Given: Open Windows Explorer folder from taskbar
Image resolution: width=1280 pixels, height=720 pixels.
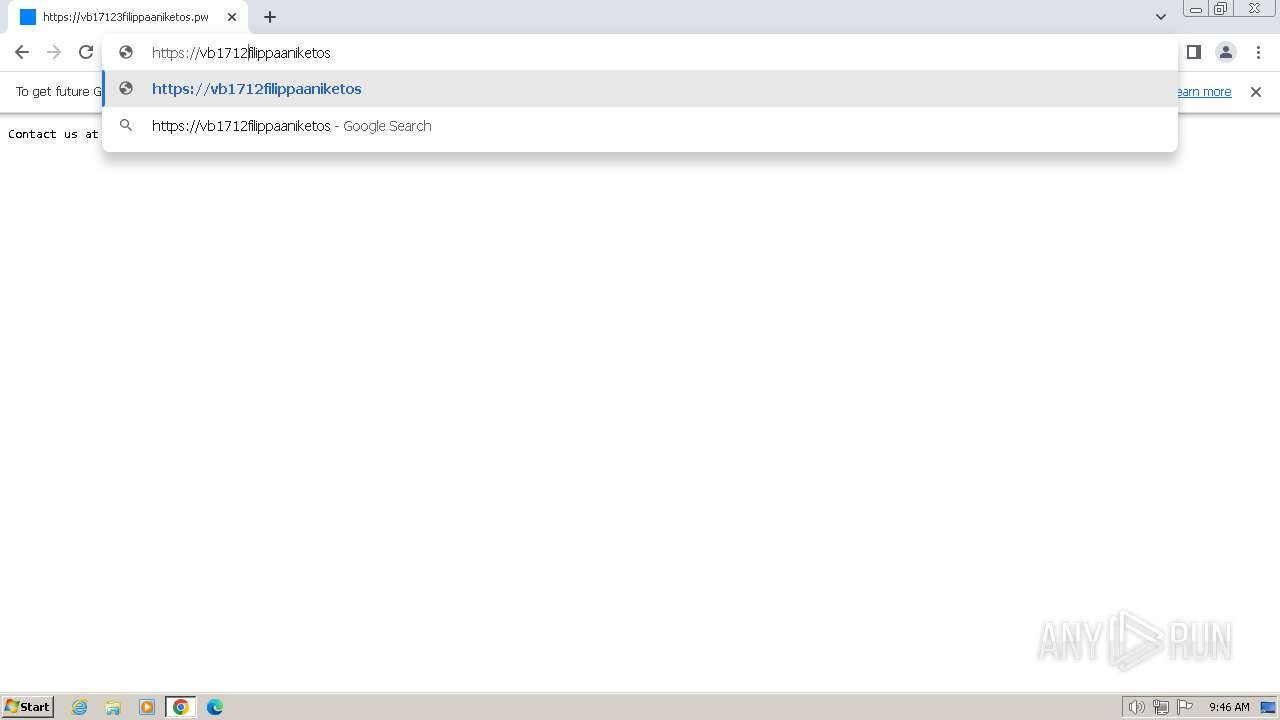Looking at the screenshot, I should tap(113, 707).
